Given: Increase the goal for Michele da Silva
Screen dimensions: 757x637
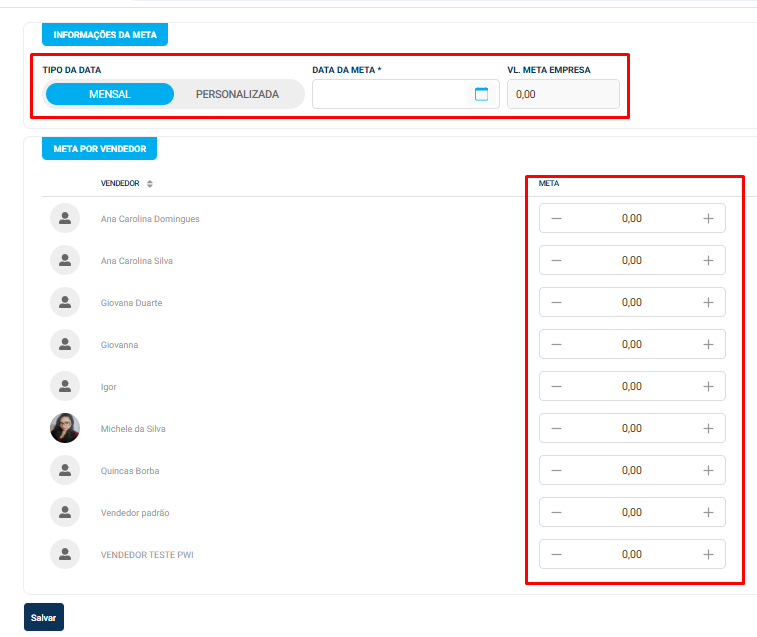Looking at the screenshot, I should [708, 428].
